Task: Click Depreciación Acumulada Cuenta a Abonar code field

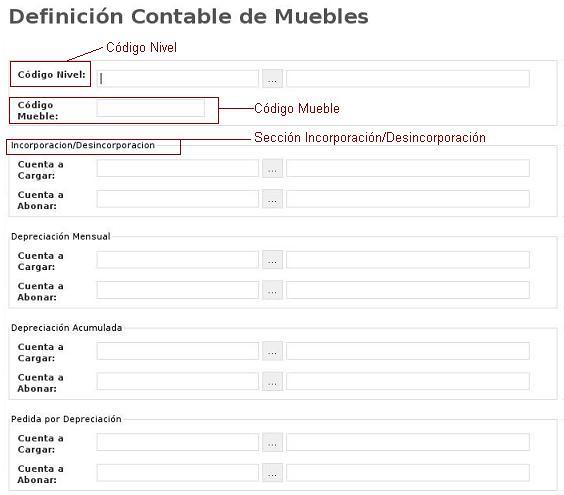Action: point(177,381)
